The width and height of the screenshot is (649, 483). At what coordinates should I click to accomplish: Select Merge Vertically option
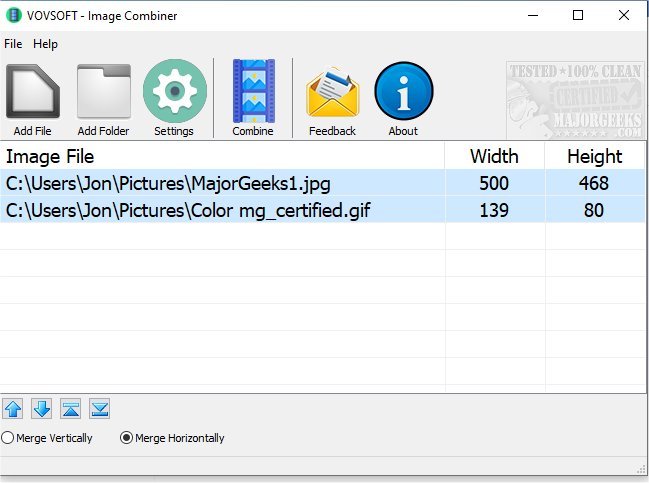pyautogui.click(x=9, y=438)
